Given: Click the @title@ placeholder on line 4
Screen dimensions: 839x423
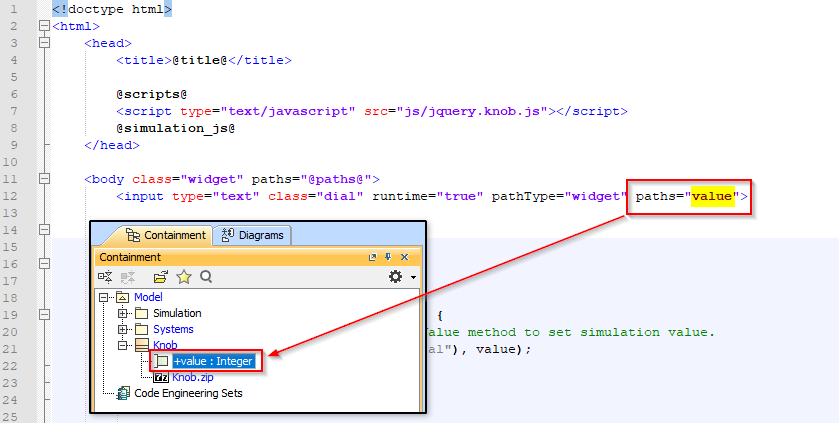Looking at the screenshot, I should (200, 60).
